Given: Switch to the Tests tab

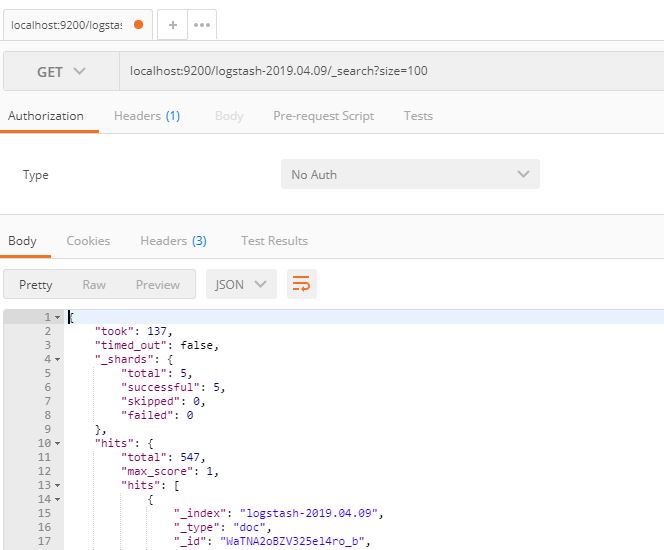Looking at the screenshot, I should coord(418,116).
